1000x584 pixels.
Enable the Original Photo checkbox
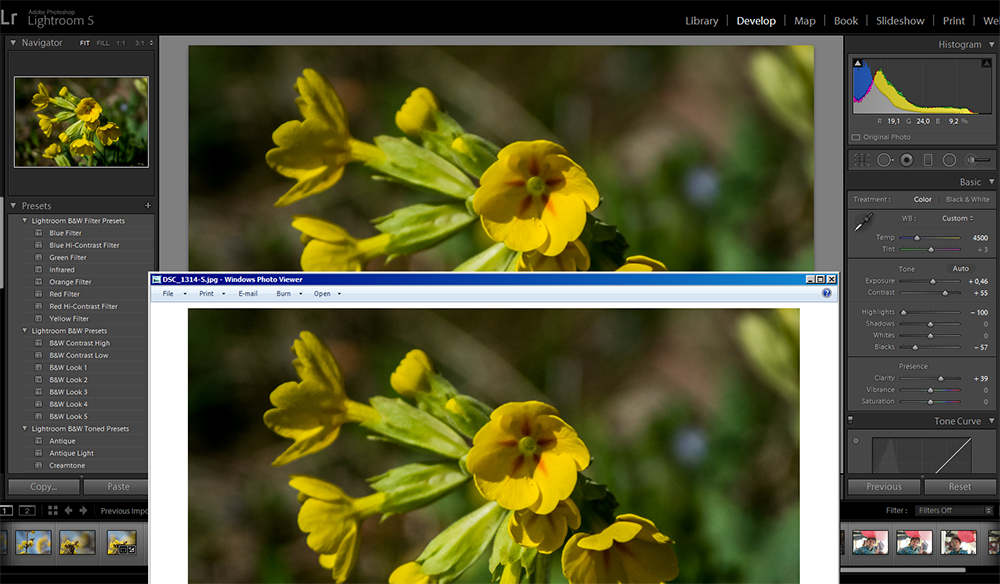coord(856,137)
